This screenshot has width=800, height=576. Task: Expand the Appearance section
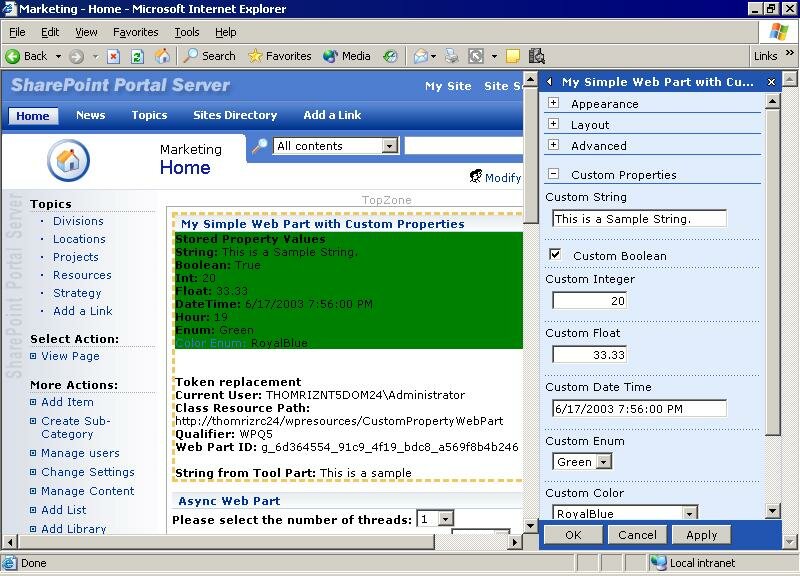click(553, 103)
